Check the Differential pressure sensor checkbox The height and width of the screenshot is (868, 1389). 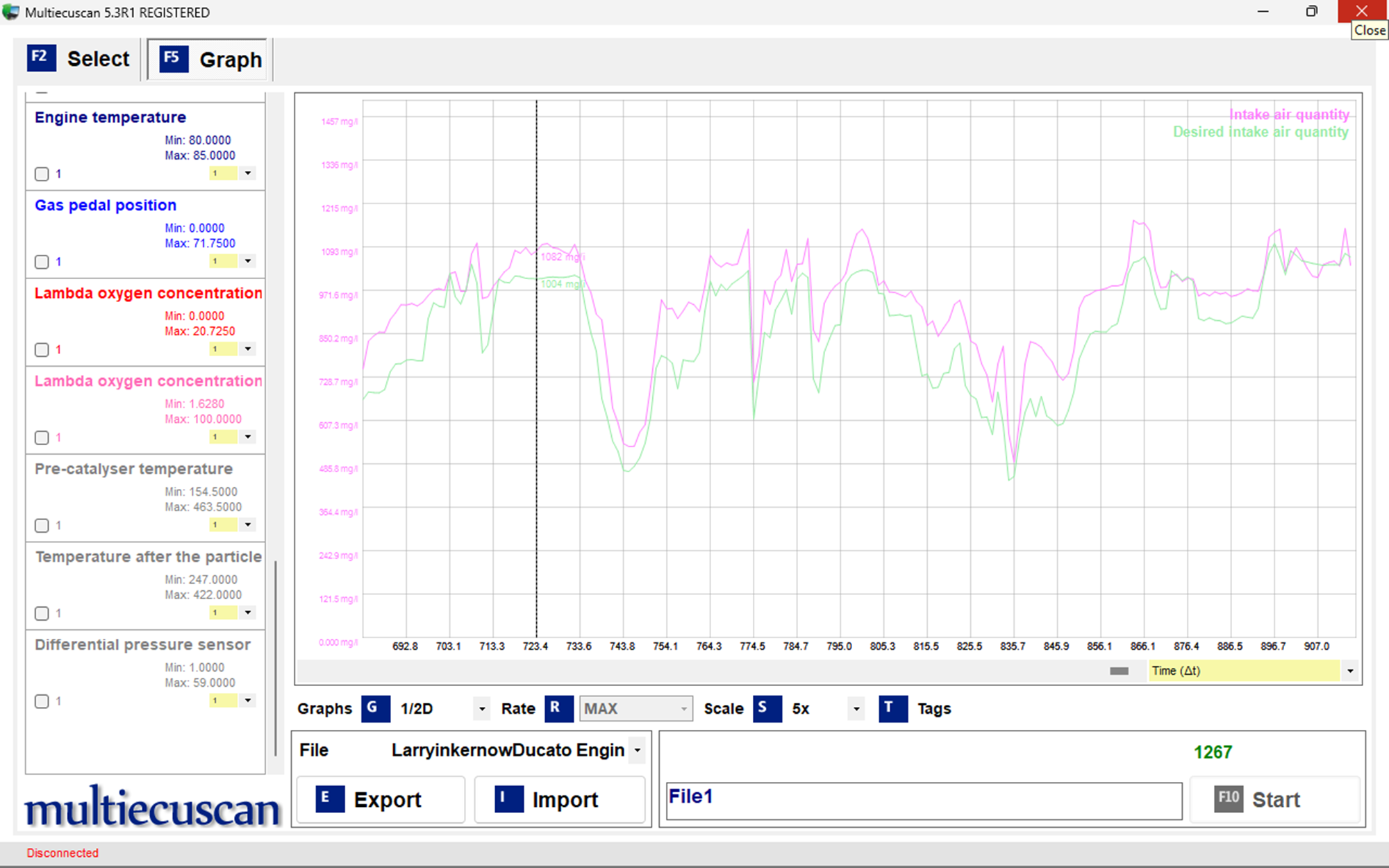(x=42, y=701)
